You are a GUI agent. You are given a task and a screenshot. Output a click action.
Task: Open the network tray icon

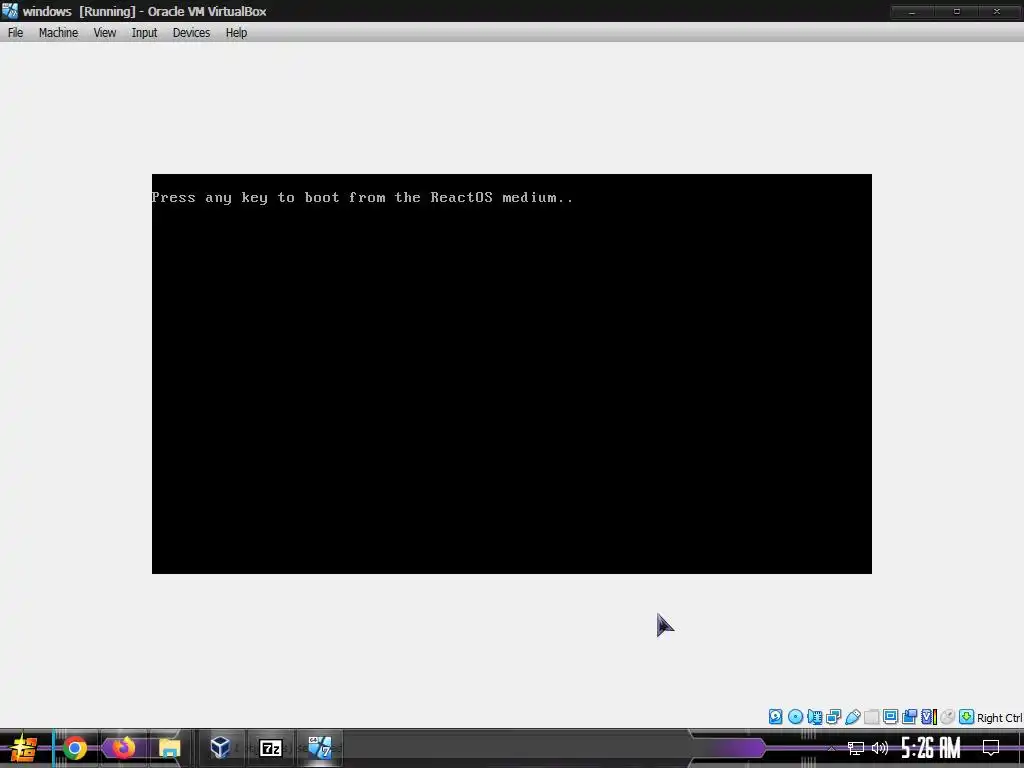point(856,748)
